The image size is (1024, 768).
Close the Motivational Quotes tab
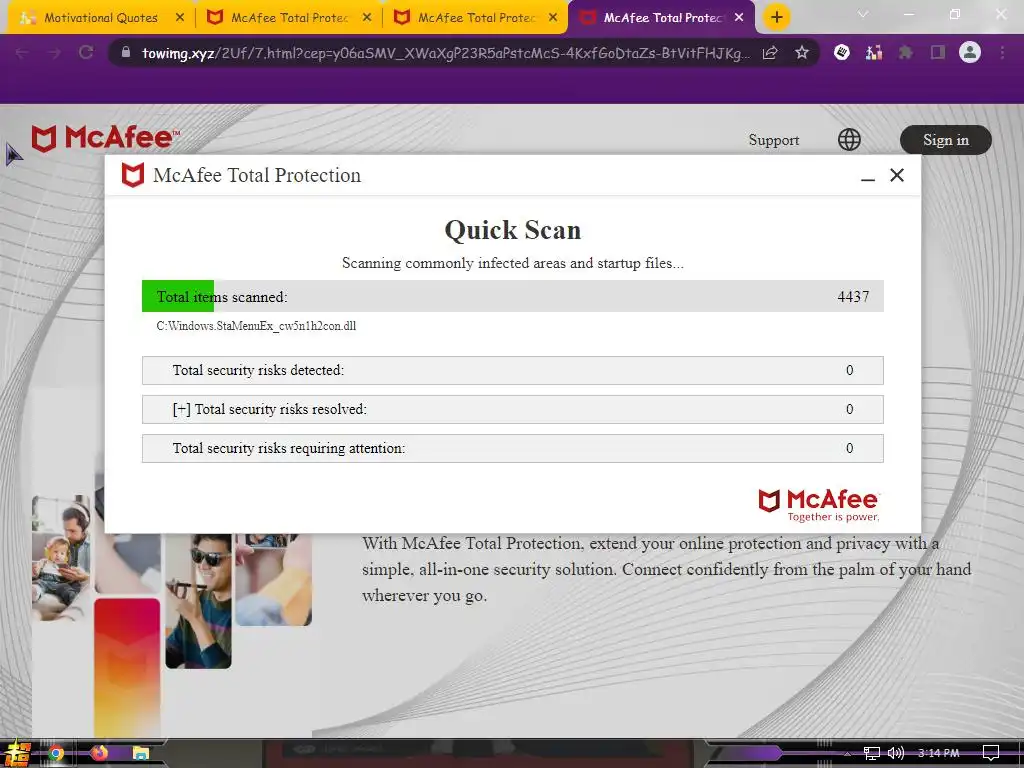pyautogui.click(x=180, y=18)
